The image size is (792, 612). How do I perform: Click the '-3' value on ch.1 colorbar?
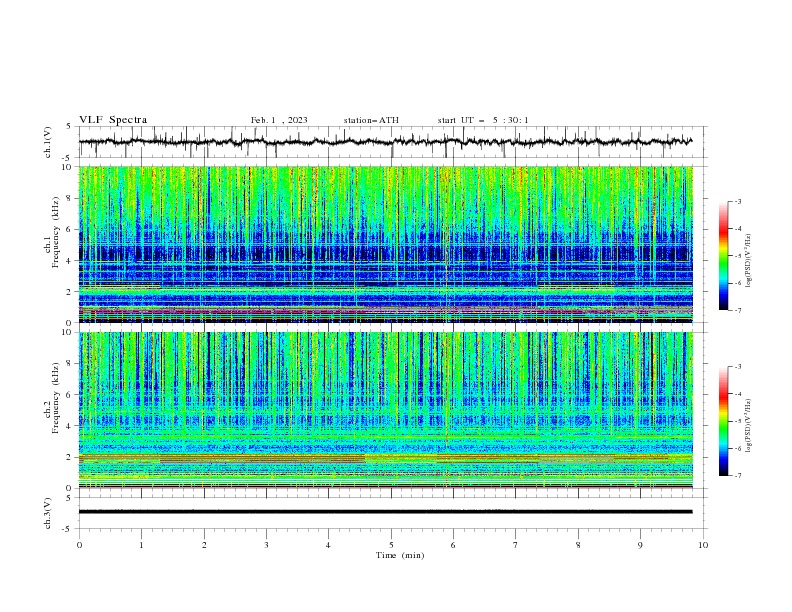[738, 201]
